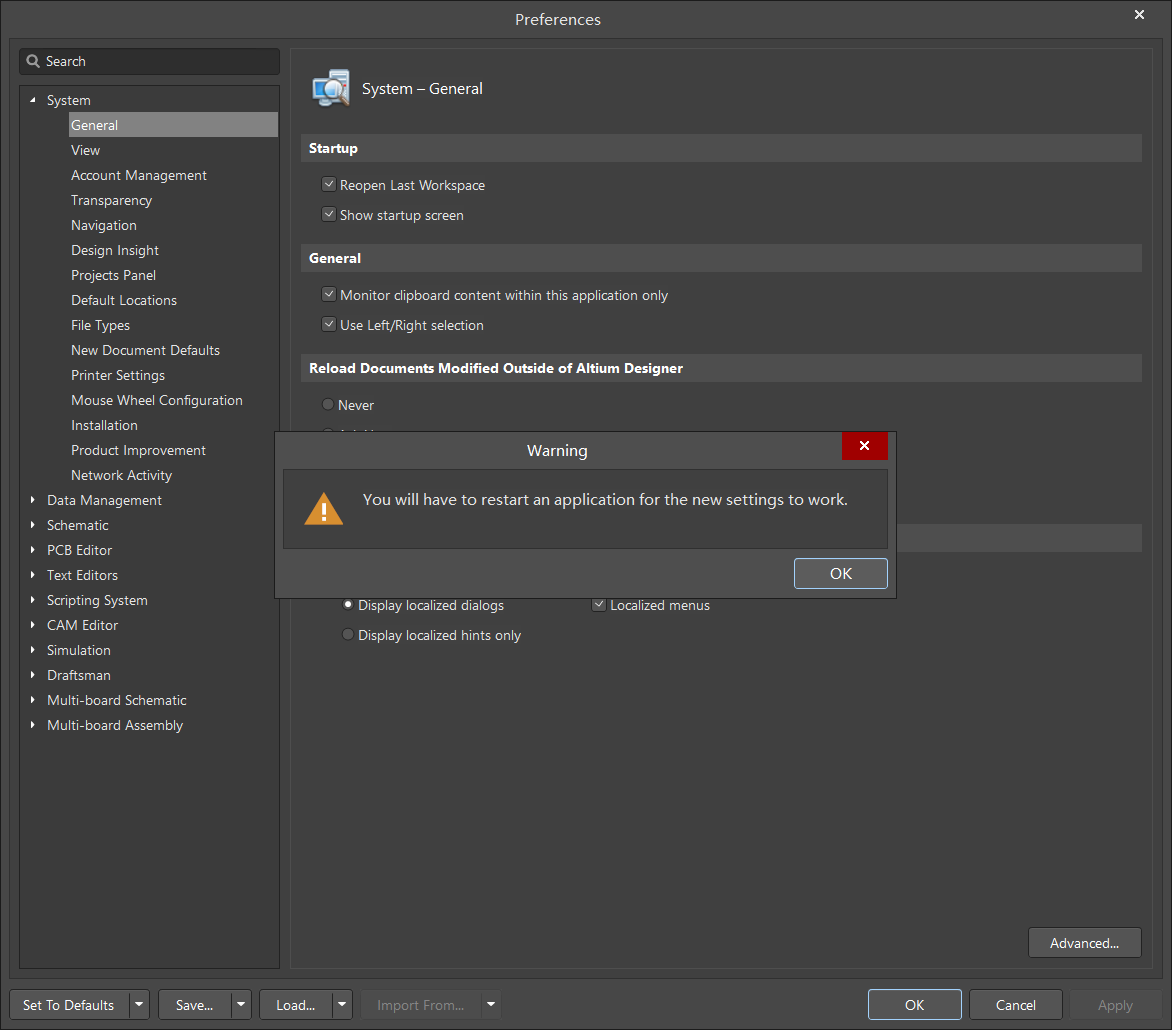
Task: Expand the Schematic node
Action: pyautogui.click(x=33, y=525)
